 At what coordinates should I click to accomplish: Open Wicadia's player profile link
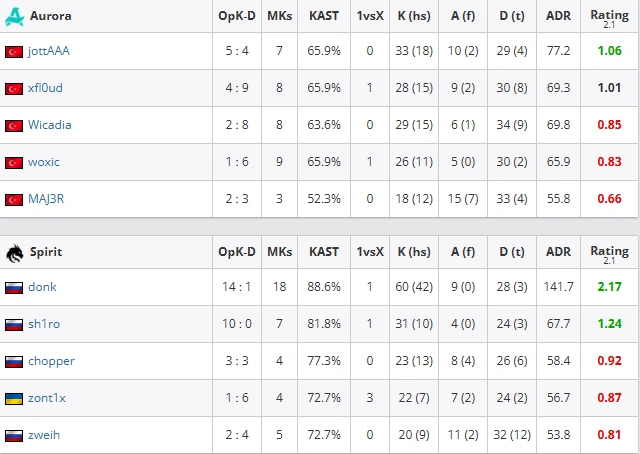click(50, 125)
